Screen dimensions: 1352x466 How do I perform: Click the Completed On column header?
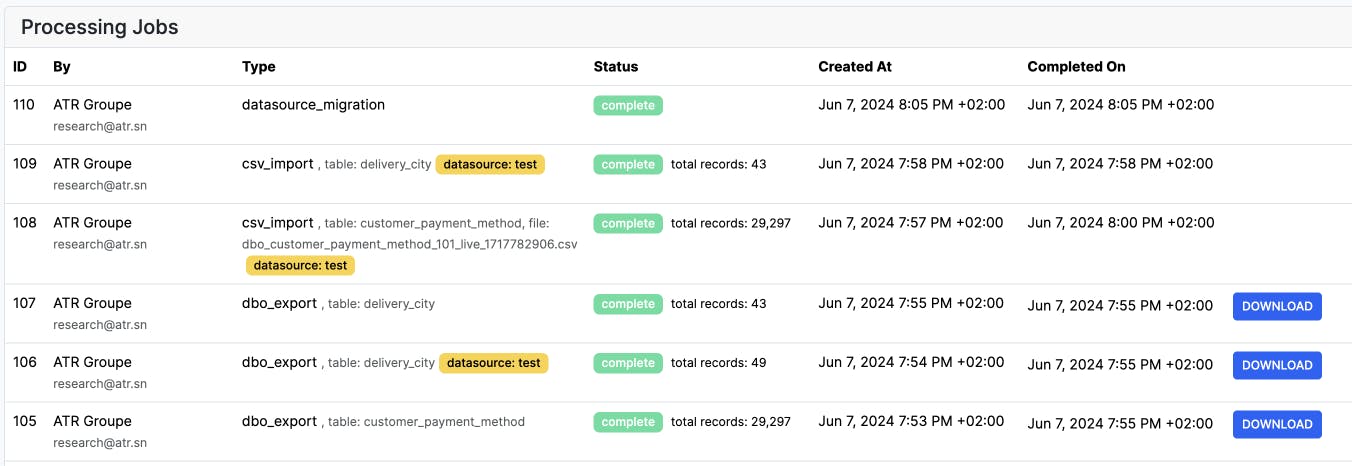(1076, 67)
